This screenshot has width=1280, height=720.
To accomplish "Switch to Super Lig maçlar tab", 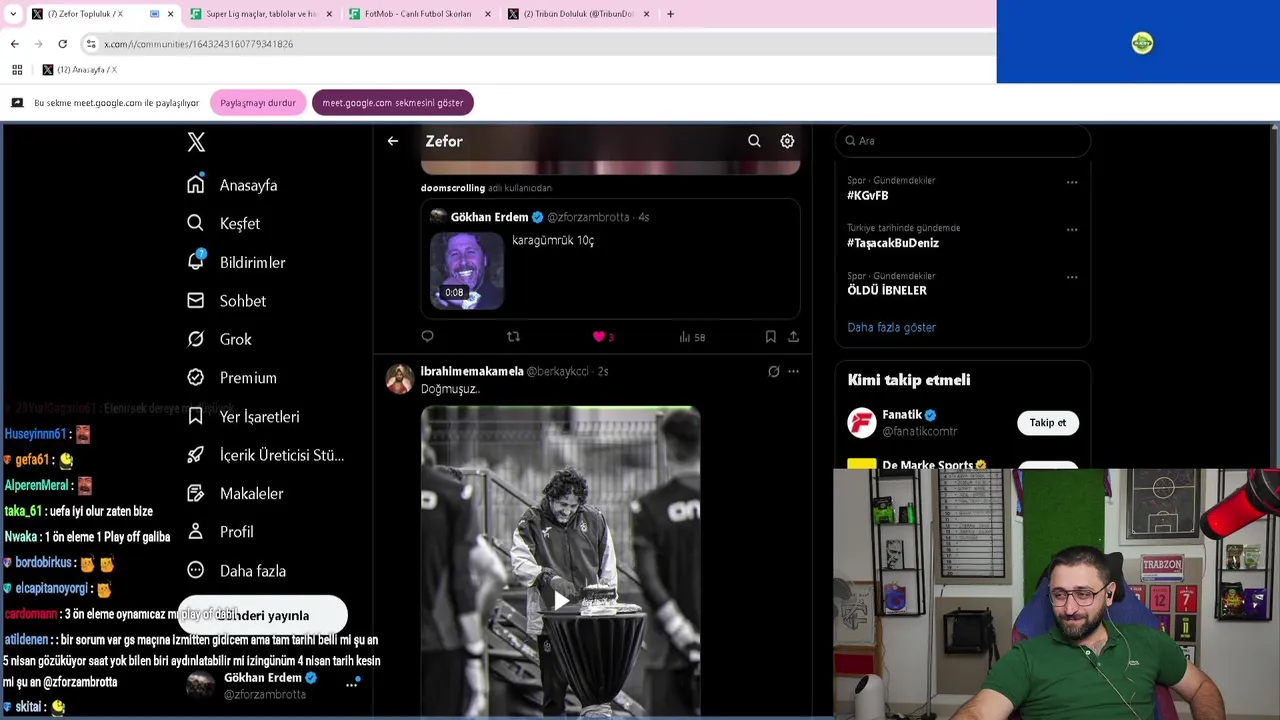I will pyautogui.click(x=260, y=14).
